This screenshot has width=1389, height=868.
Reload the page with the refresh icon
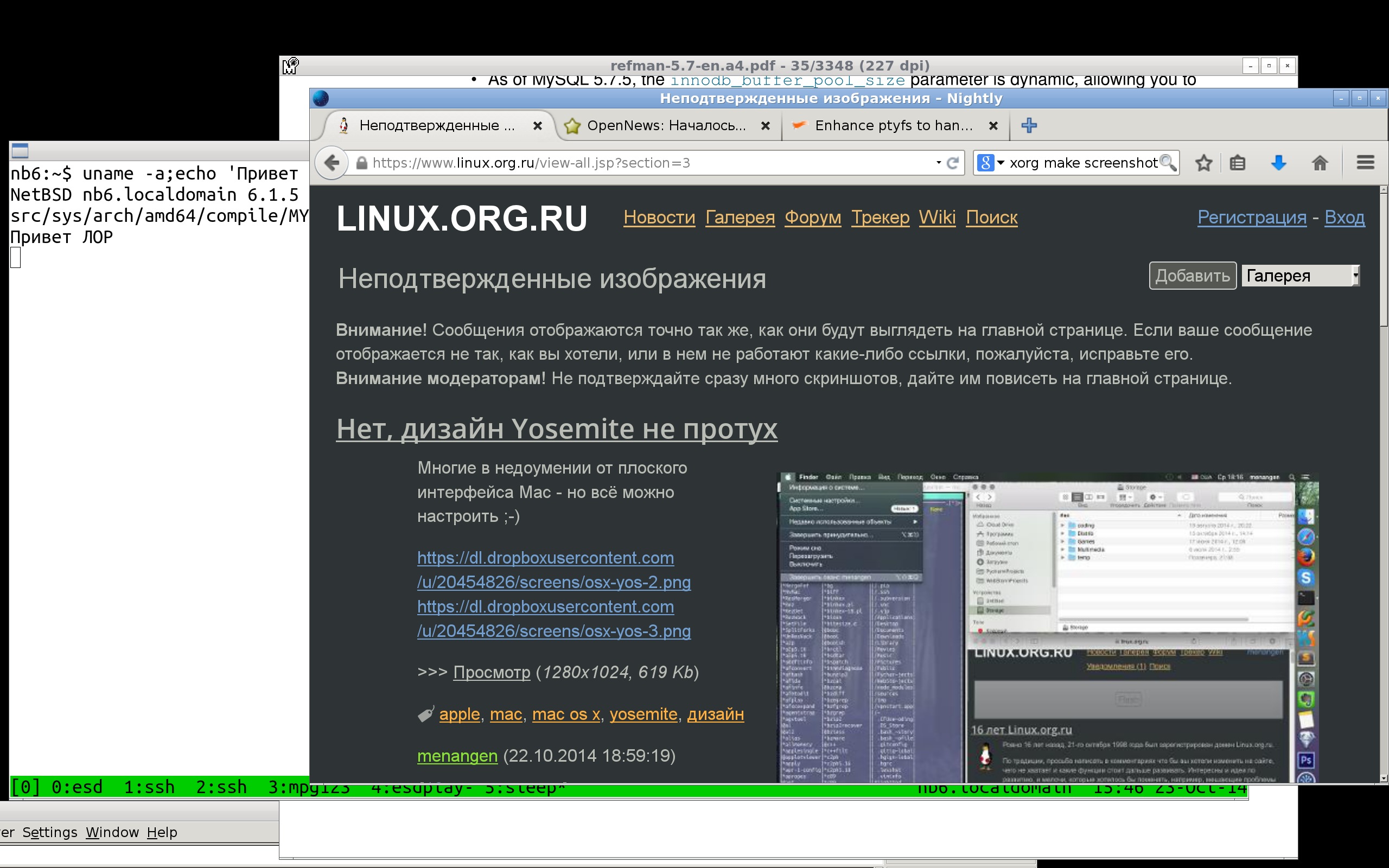[x=953, y=163]
